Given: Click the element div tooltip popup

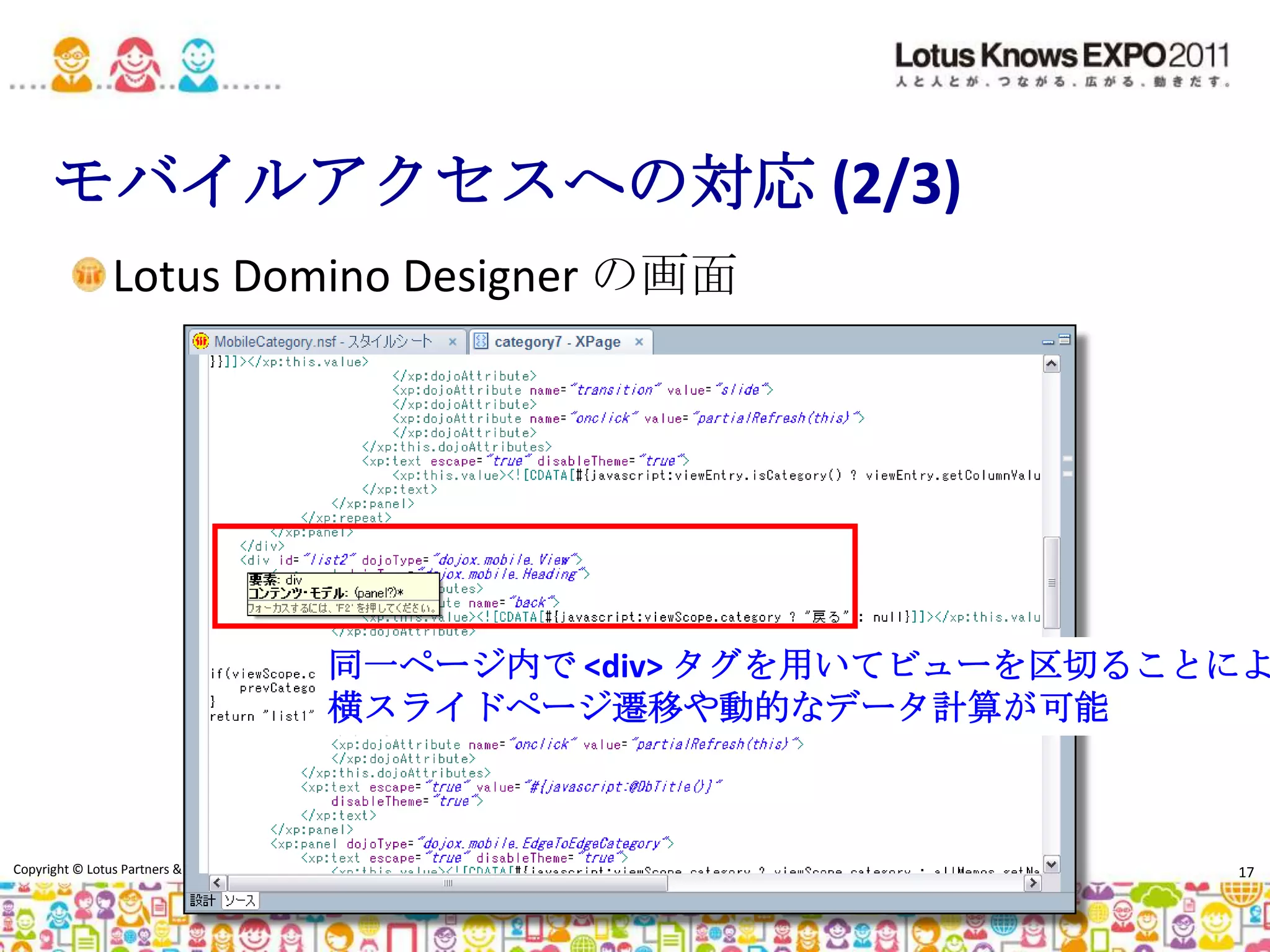Looking at the screenshot, I should [343, 594].
